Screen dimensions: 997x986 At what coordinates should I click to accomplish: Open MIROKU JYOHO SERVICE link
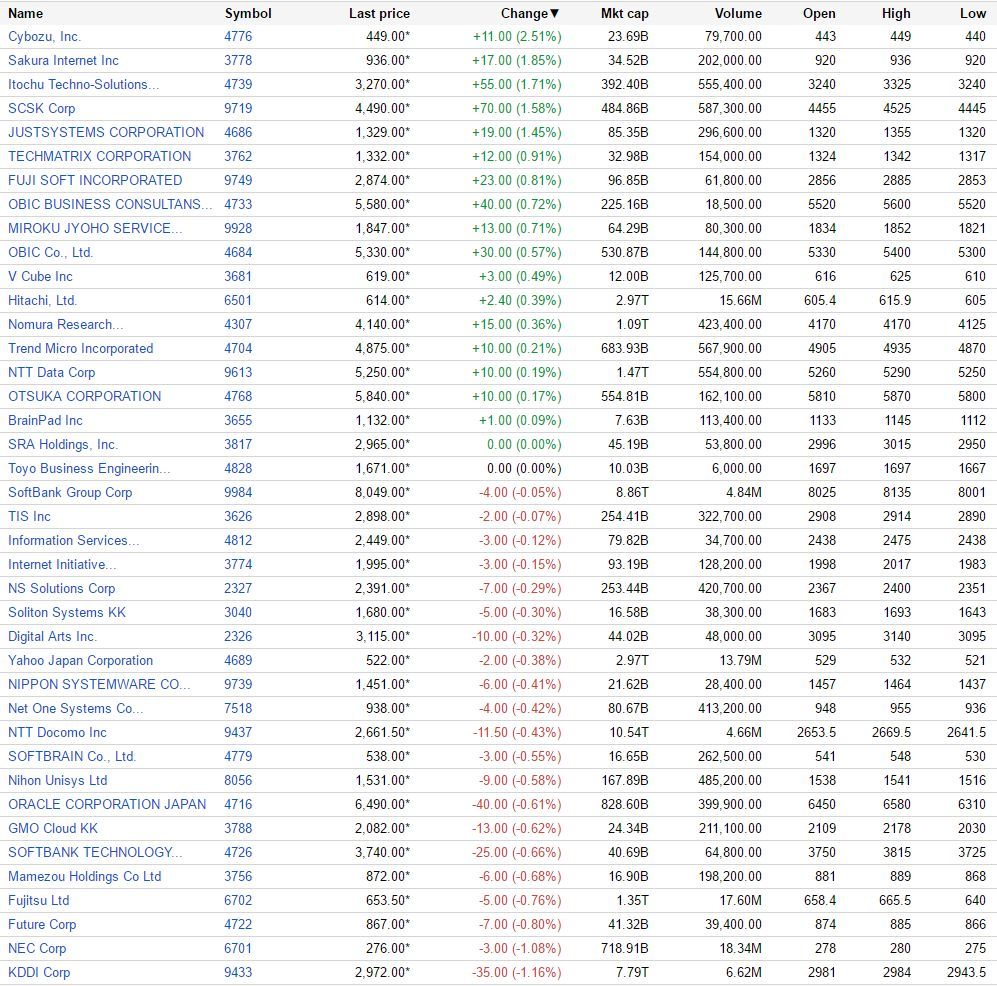(x=95, y=228)
